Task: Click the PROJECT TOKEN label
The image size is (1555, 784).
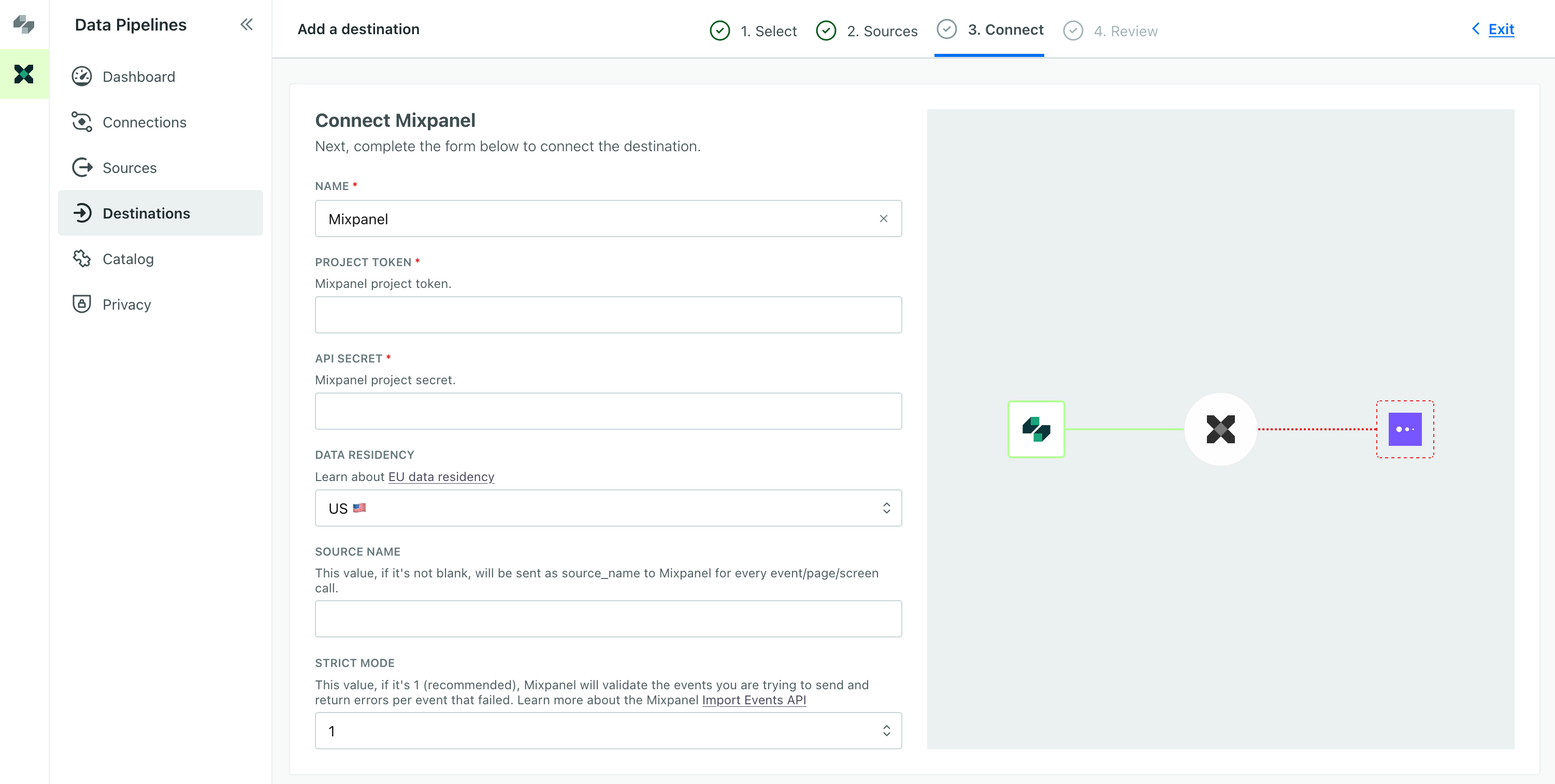Action: coord(363,262)
